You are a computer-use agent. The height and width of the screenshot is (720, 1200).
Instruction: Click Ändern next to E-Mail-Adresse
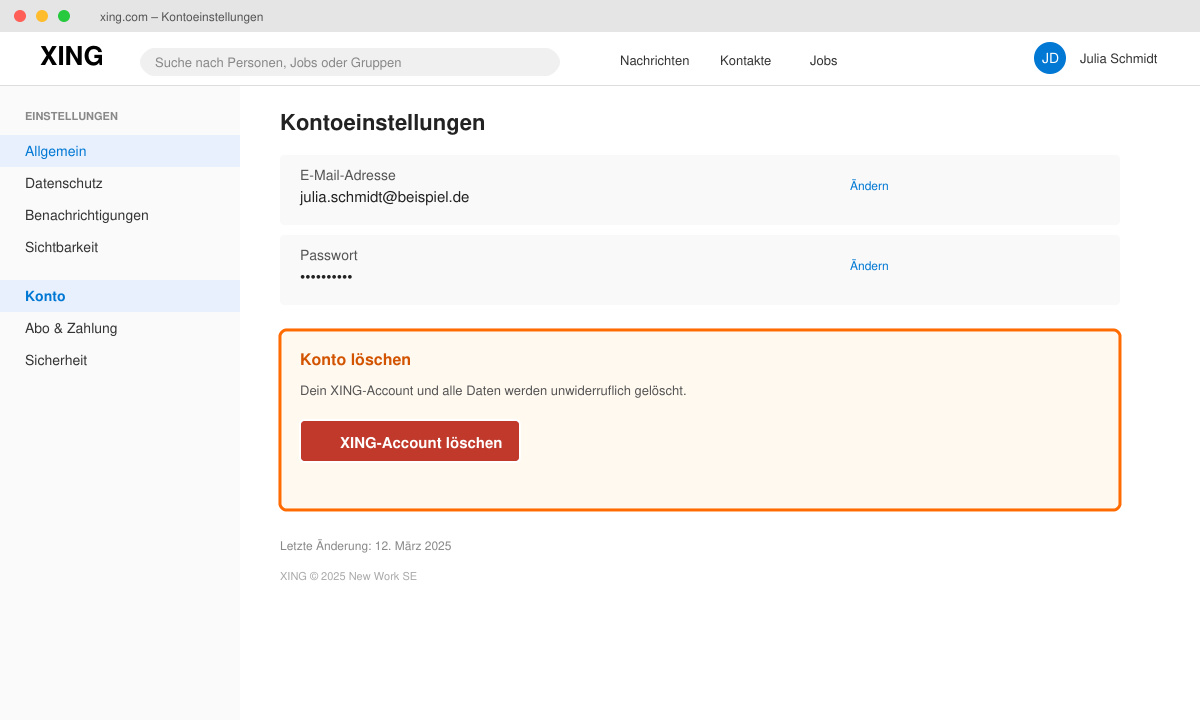[869, 186]
